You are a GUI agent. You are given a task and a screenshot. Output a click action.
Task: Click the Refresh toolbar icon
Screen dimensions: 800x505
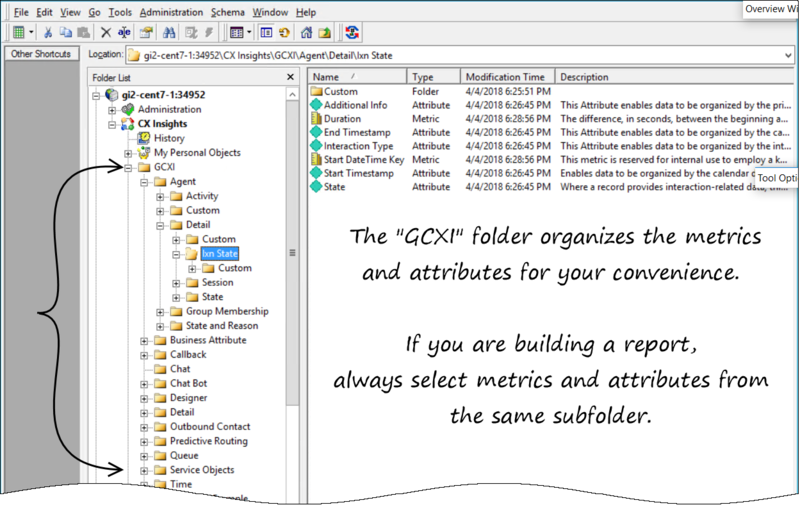pyautogui.click(x=285, y=32)
